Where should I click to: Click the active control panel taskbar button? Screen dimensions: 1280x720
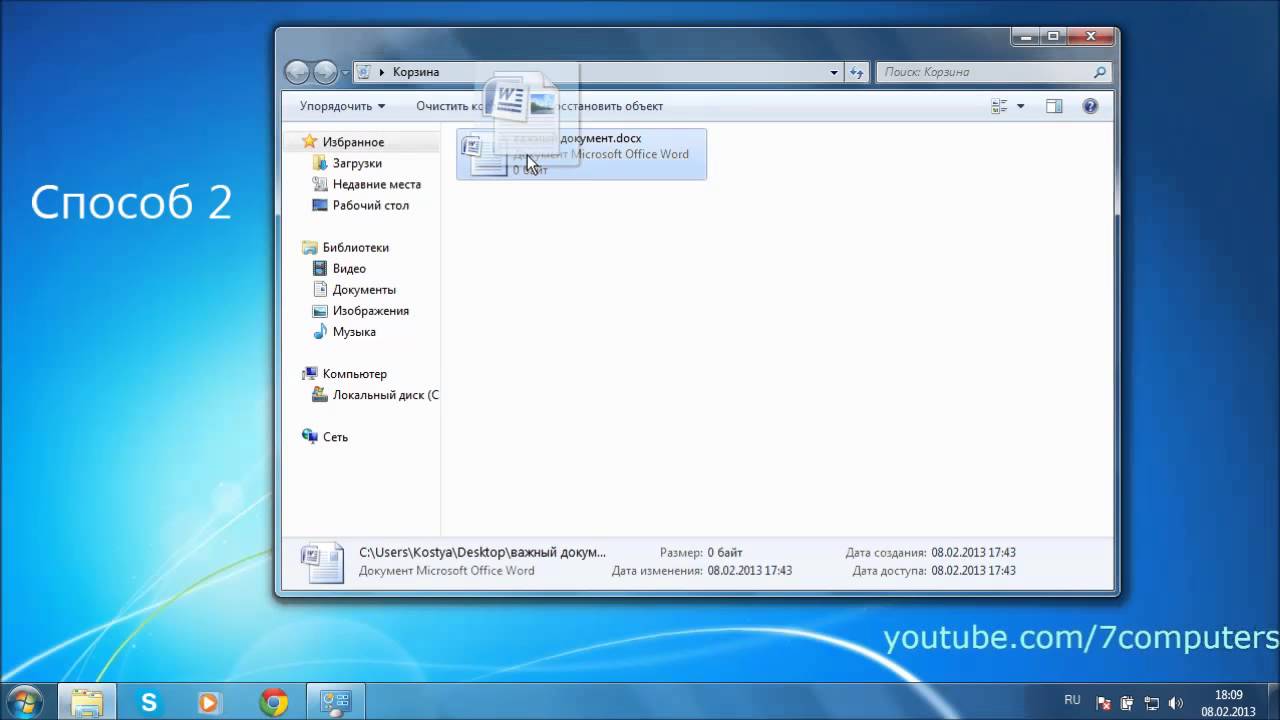[334, 702]
